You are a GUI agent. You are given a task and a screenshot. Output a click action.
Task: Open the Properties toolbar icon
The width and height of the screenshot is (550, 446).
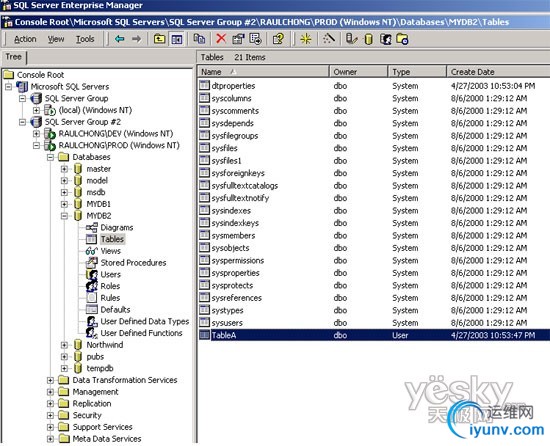click(238, 39)
